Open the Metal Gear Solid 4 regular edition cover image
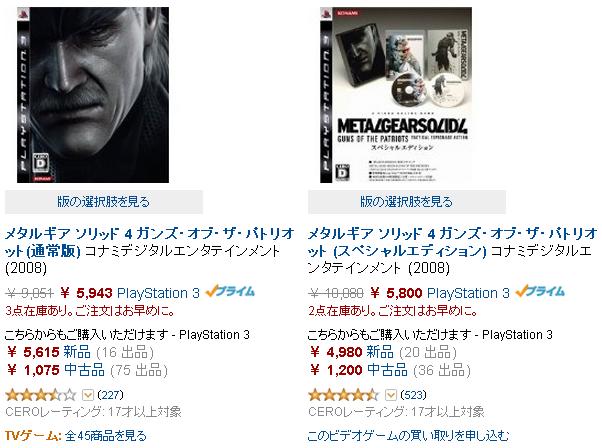 pyautogui.click(x=93, y=95)
